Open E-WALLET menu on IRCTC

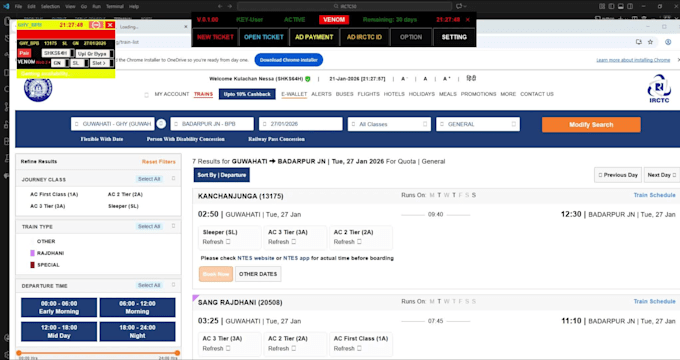294,94
